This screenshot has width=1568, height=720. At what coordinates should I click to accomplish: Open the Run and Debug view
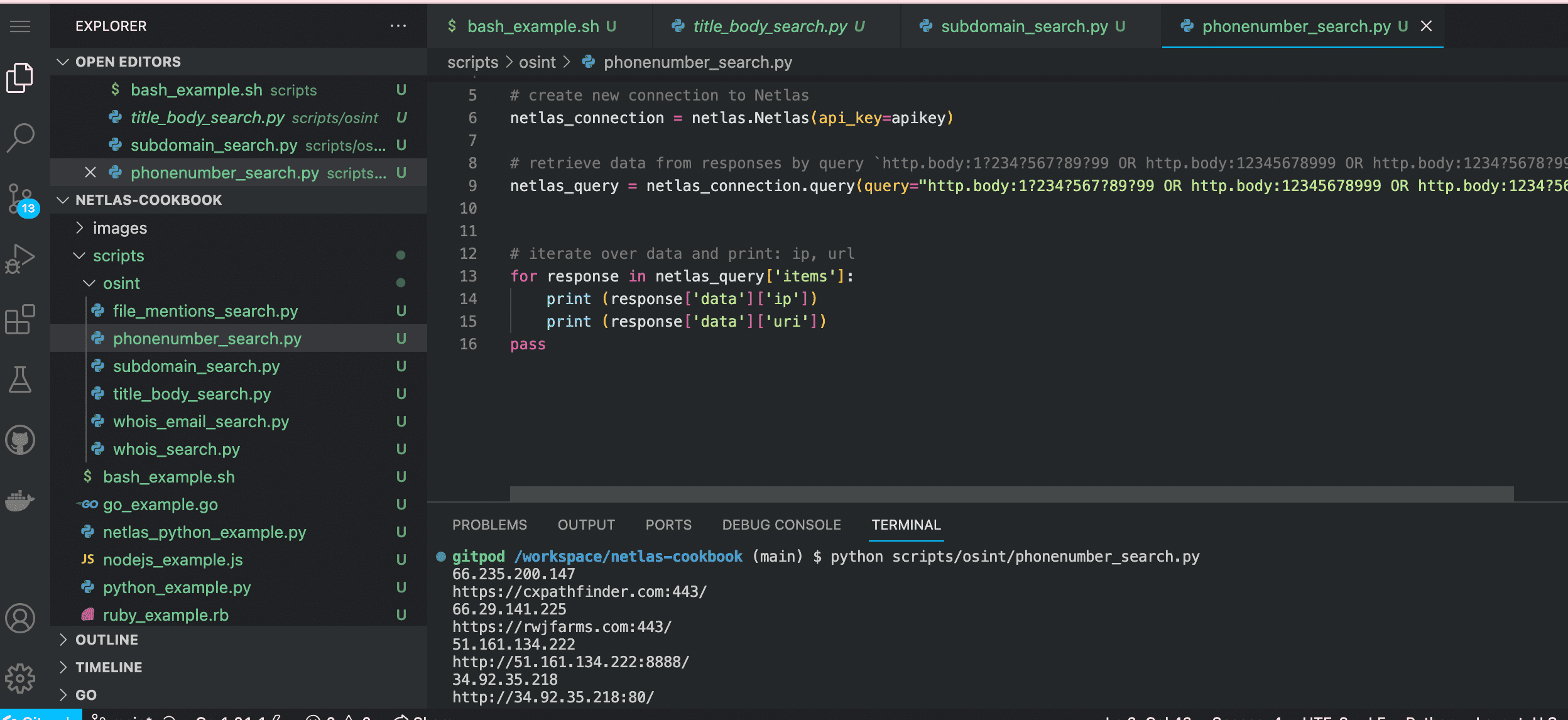tap(20, 259)
